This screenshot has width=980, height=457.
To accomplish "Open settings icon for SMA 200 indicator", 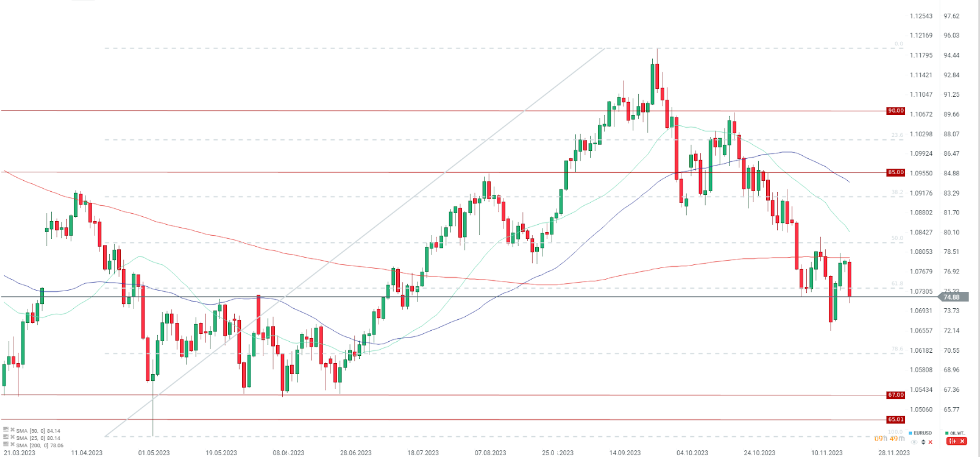I will click(4, 445).
